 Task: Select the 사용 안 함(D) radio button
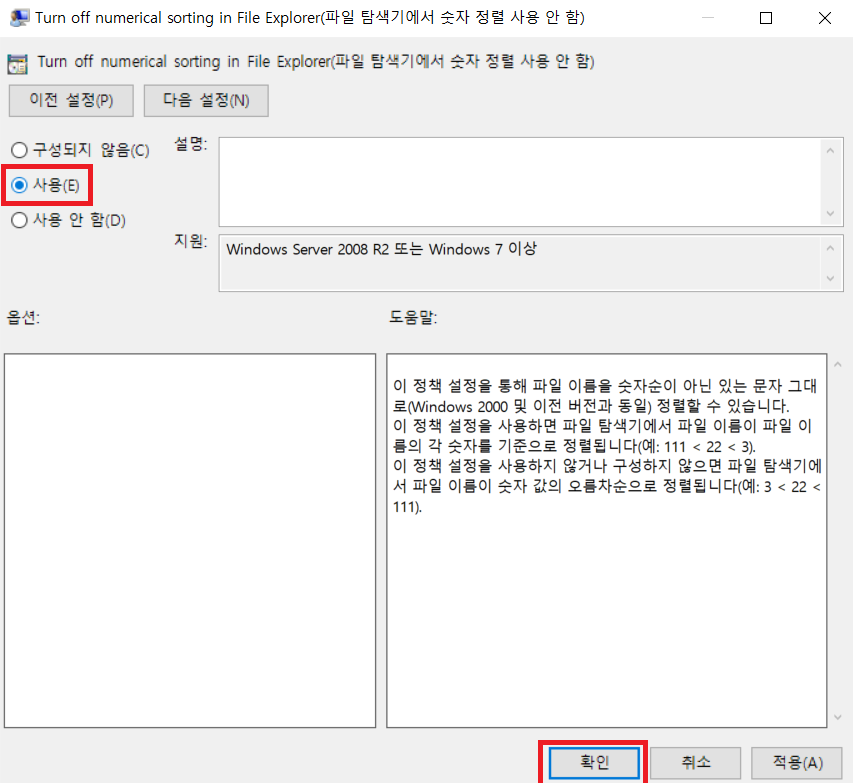(69, 220)
